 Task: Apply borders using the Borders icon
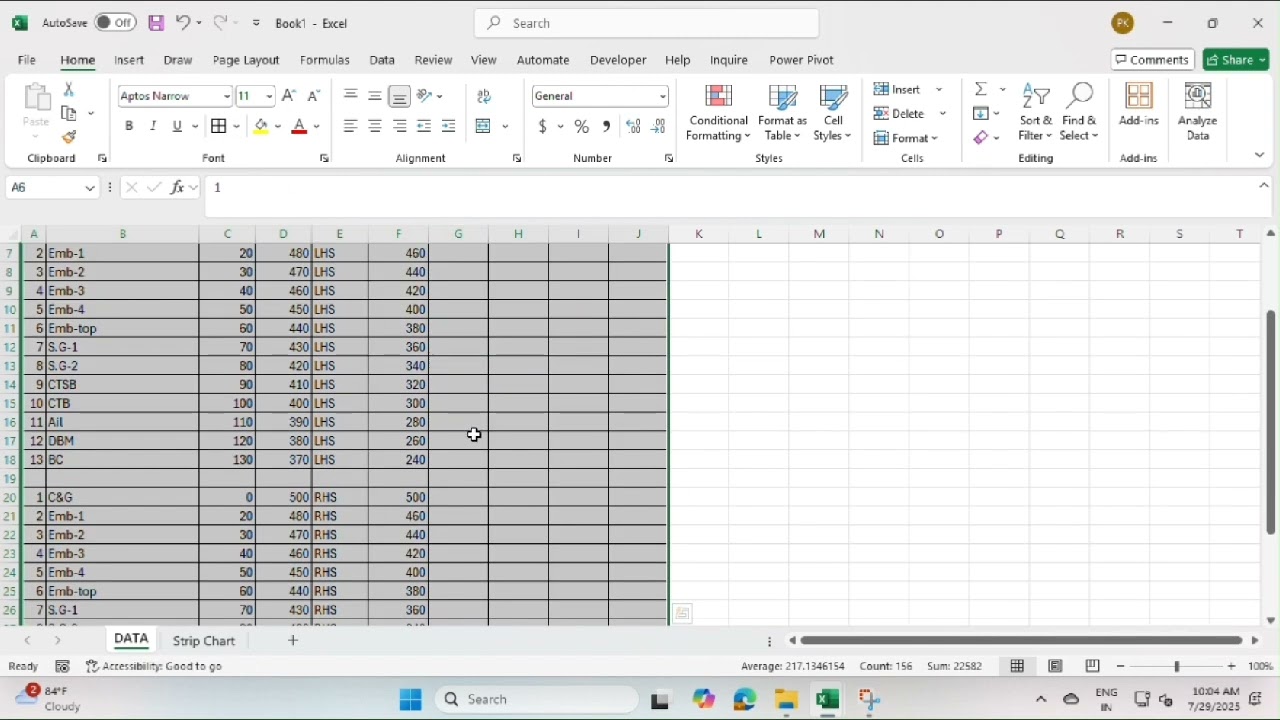[x=219, y=126]
